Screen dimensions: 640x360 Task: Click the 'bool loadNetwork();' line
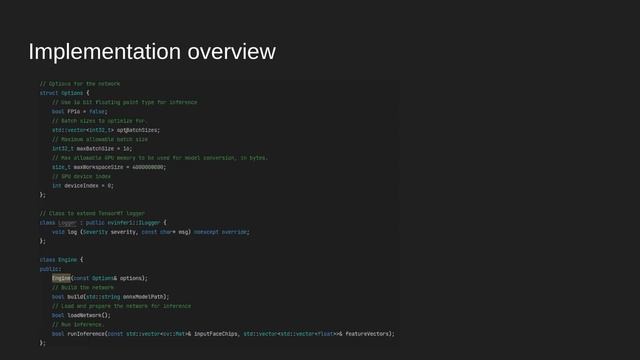coord(81,315)
